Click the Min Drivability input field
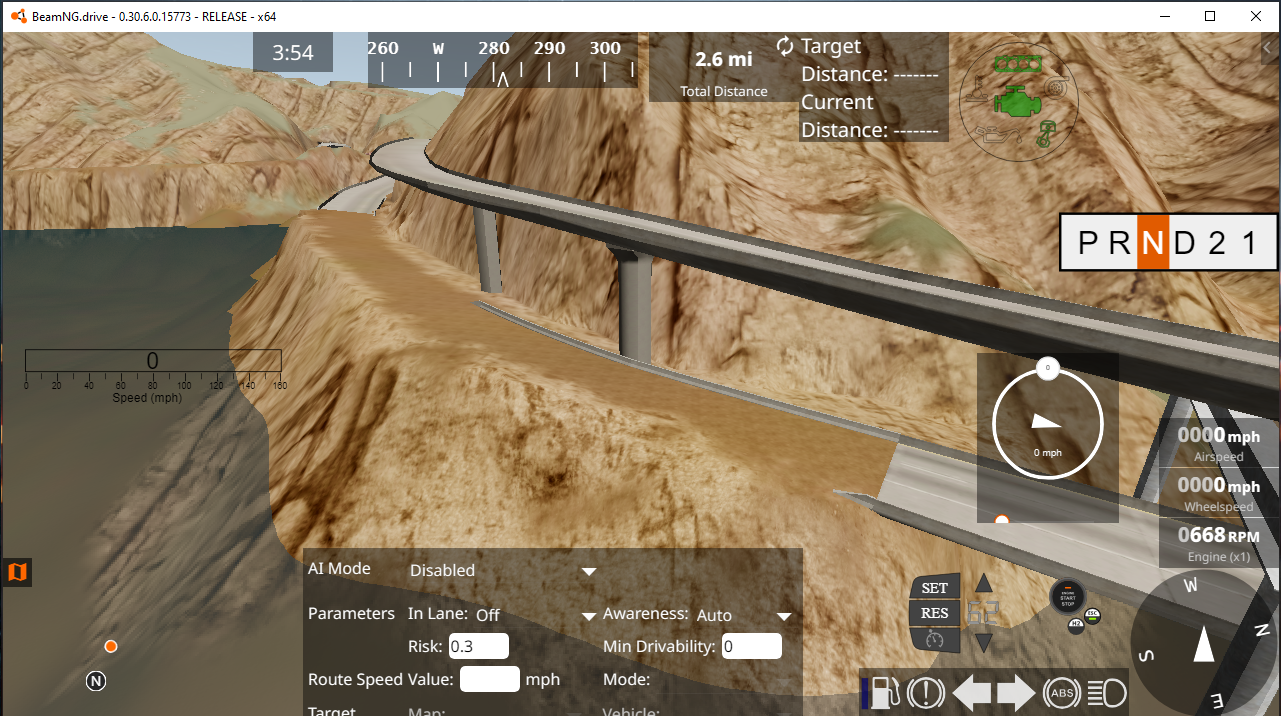The height and width of the screenshot is (716, 1281). (x=751, y=646)
